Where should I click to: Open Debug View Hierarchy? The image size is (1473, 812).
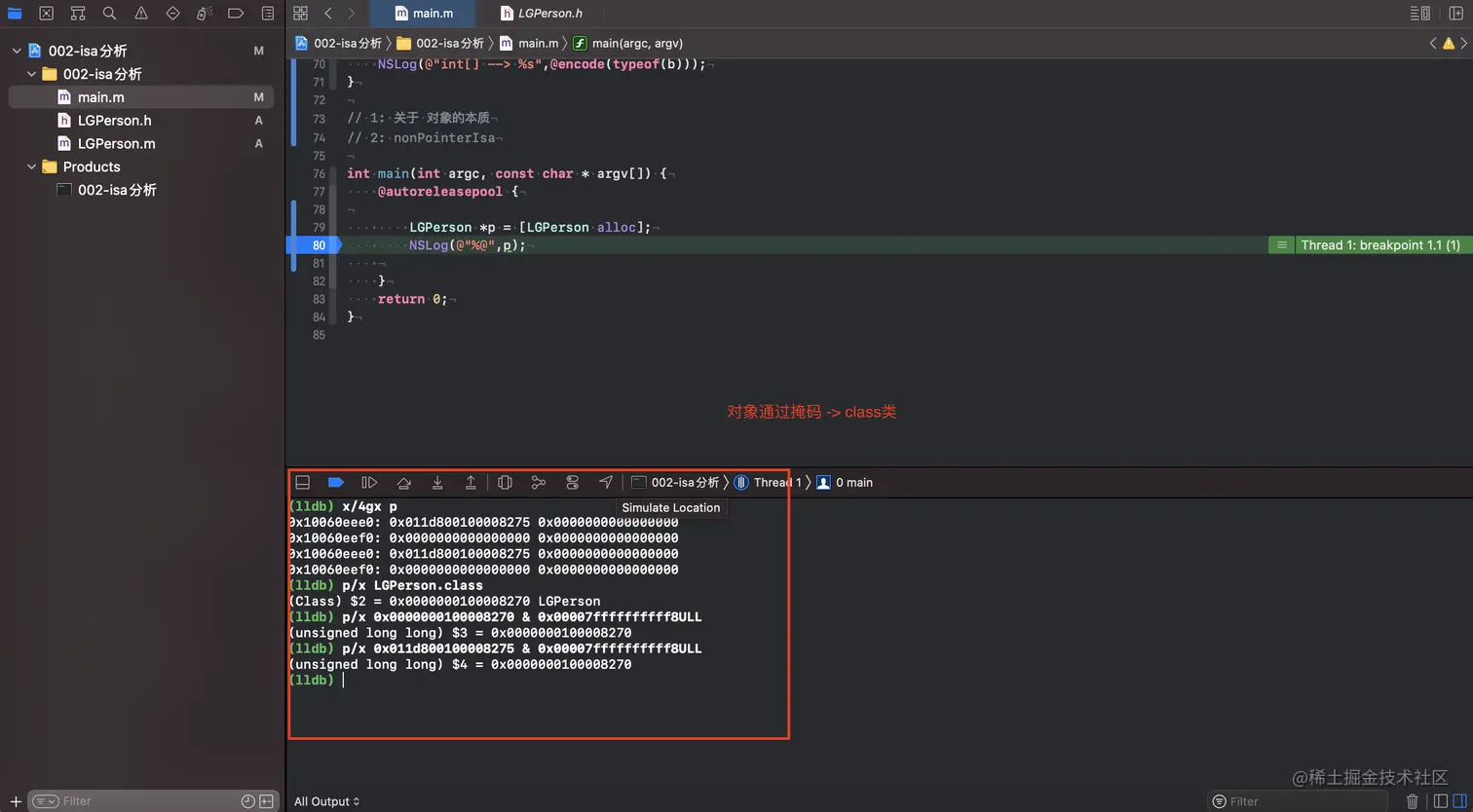click(x=505, y=482)
